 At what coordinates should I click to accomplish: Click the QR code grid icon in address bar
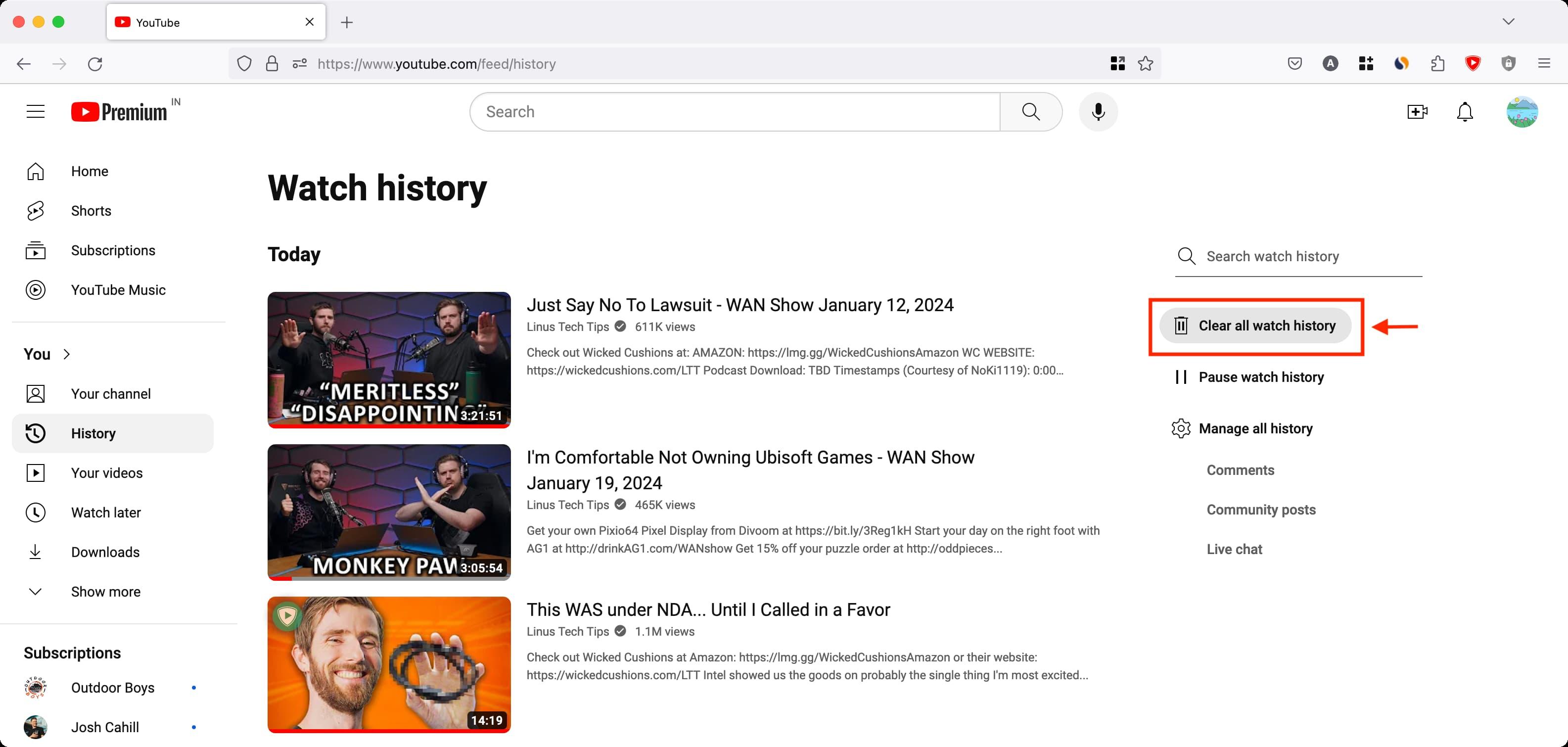point(1117,64)
